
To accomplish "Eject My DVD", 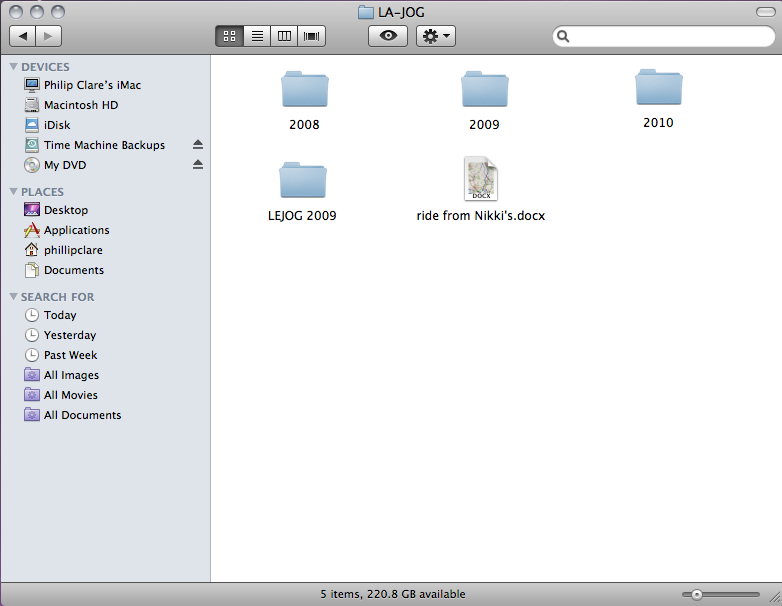I will (x=198, y=165).
